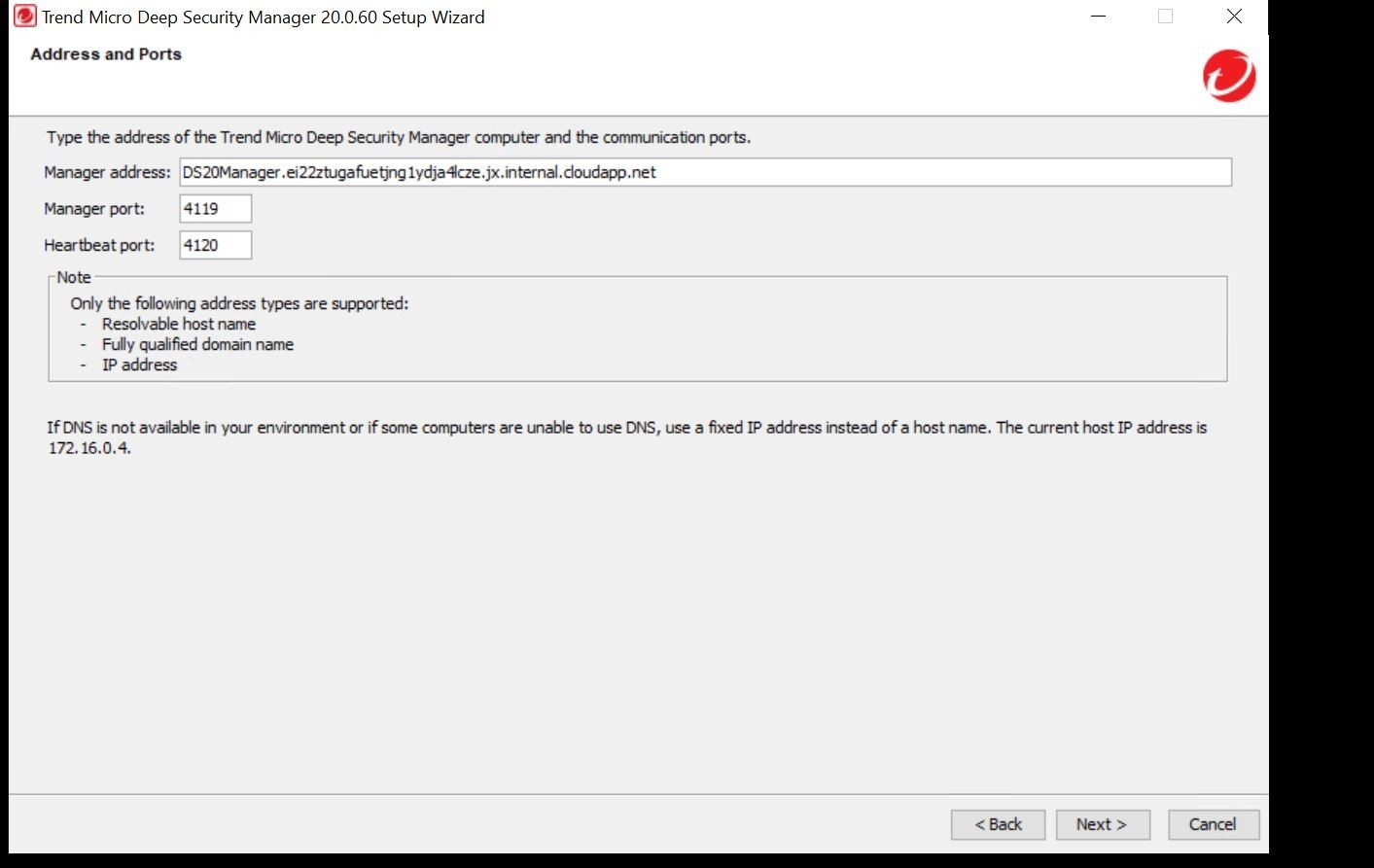Click "IP address" note line

coord(139,365)
